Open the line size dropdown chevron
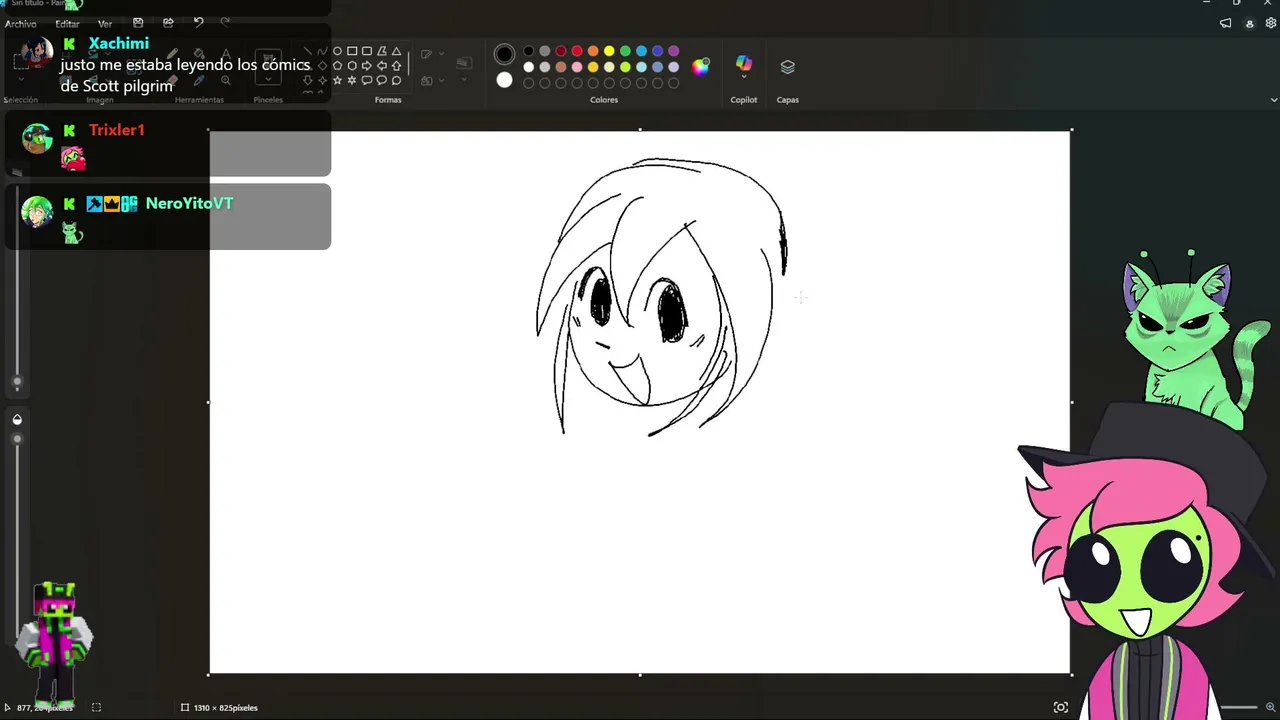 (464, 79)
